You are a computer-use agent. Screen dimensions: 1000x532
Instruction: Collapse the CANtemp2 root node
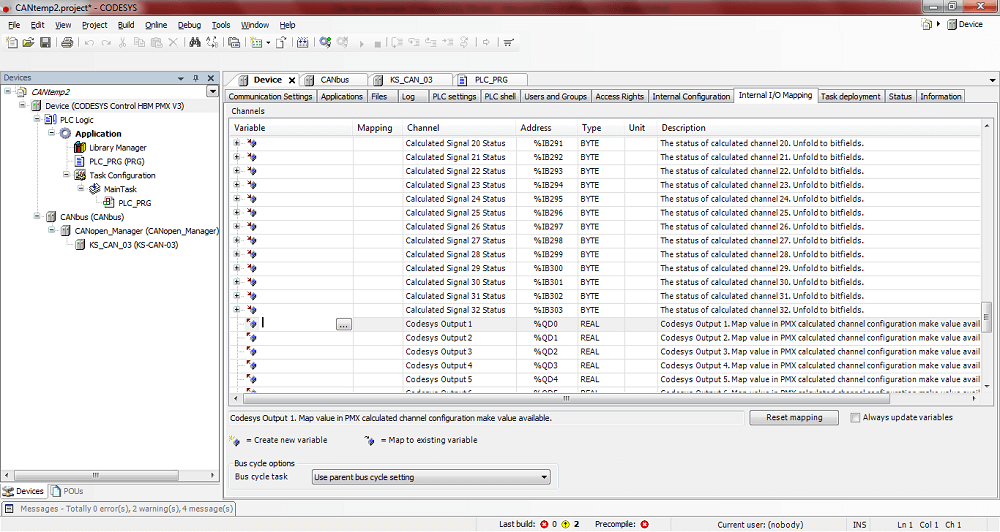coord(8,91)
